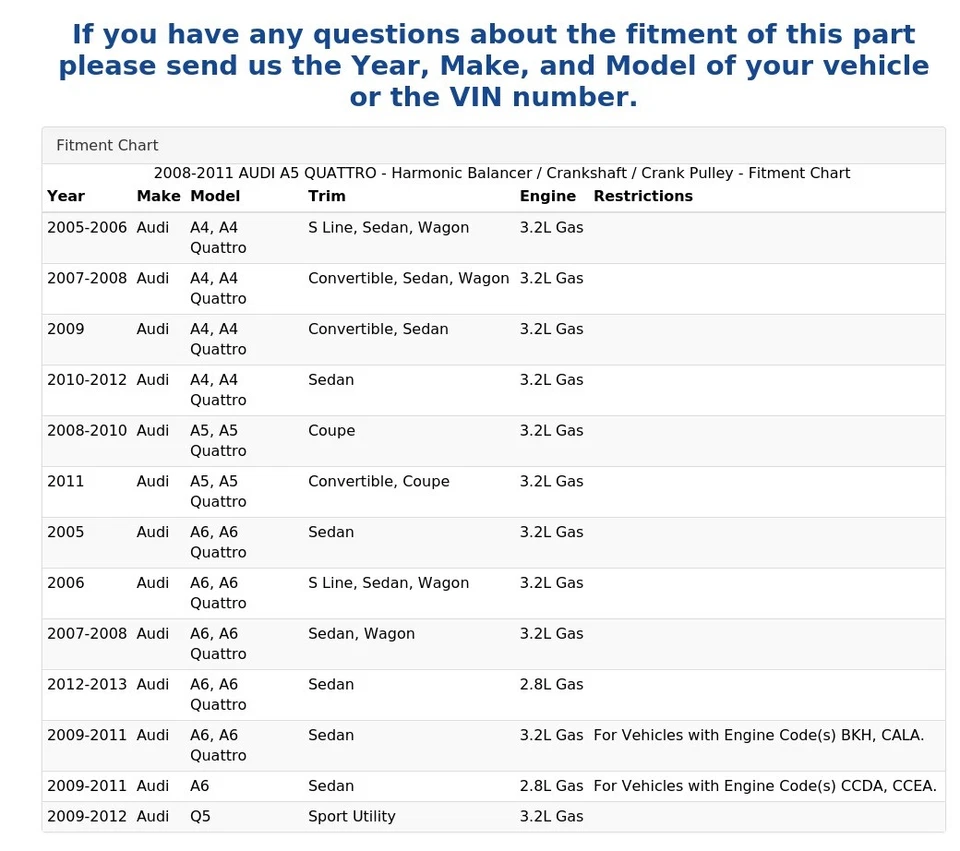Viewport: 960px width, 851px height.
Task: Click the Engine Code(s) BKH, CALA restriction
Action: (x=759, y=736)
